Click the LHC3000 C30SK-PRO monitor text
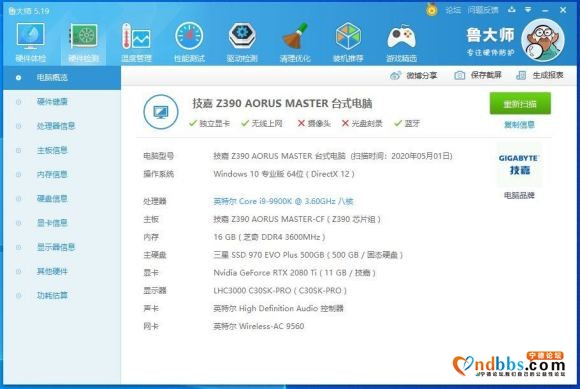This screenshot has width=580, height=389. click(280, 291)
